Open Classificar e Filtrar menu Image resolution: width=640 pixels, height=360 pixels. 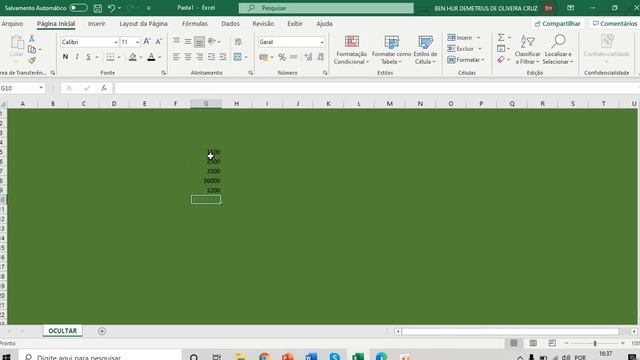coord(527,50)
